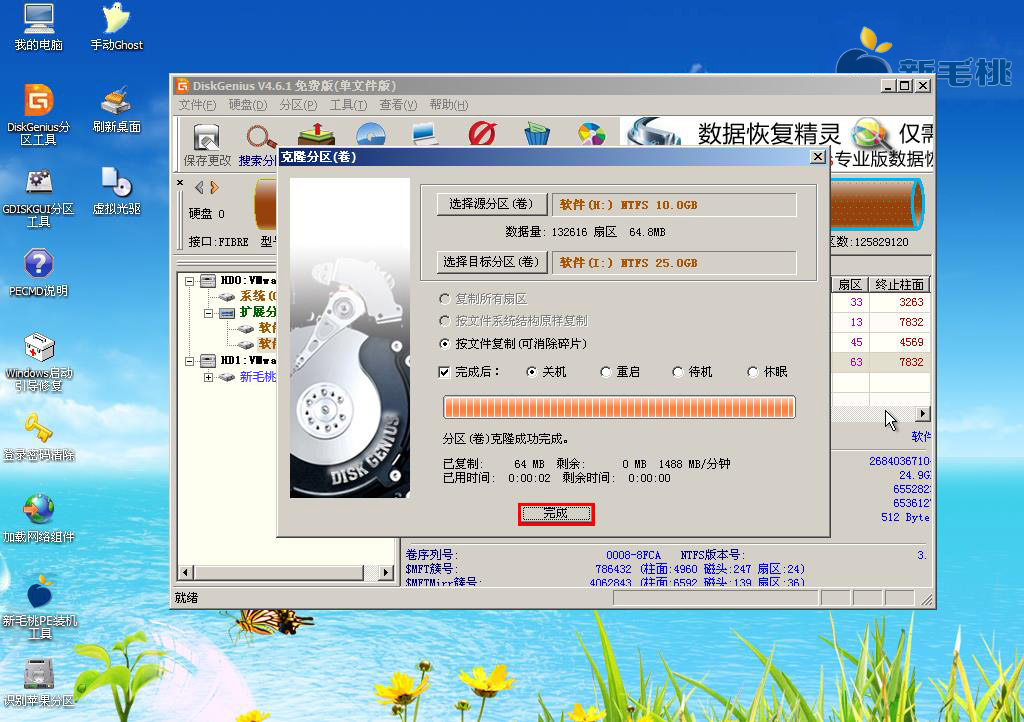Launch the 手动Ghost desktop shortcut

(x=116, y=27)
